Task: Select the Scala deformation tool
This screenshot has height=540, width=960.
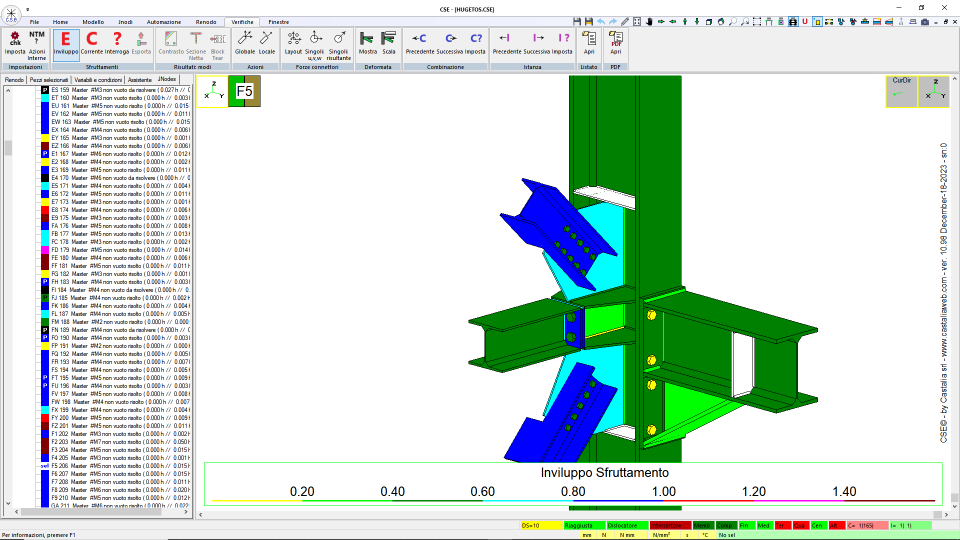Action: 389,43
